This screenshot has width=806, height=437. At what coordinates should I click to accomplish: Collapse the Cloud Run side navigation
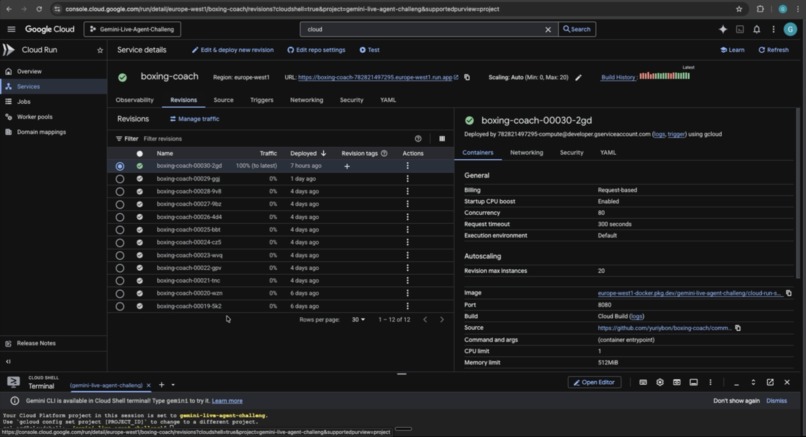8,361
